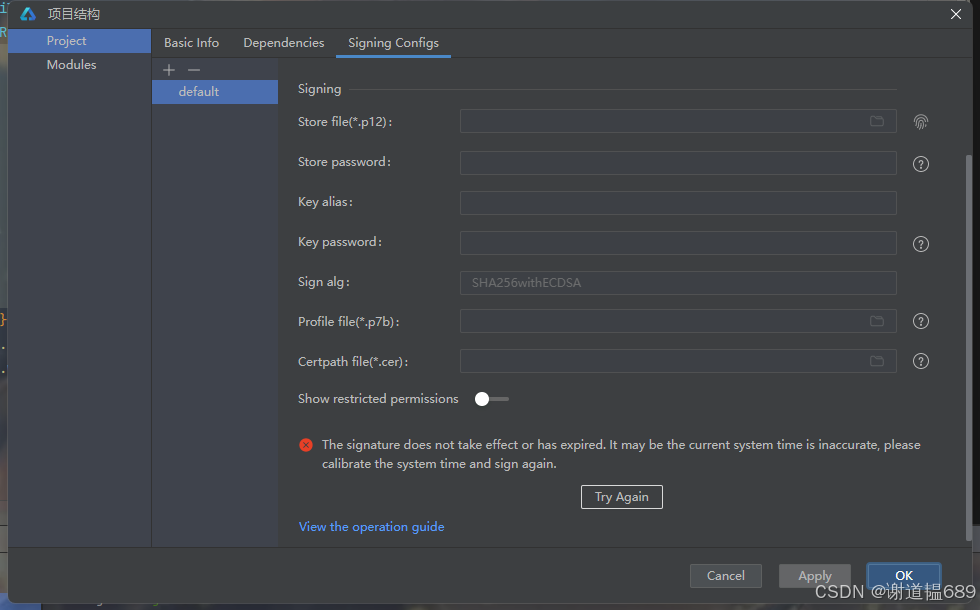The width and height of the screenshot is (980, 610).
Task: Open help icon for Profile file
Action: coord(921,322)
